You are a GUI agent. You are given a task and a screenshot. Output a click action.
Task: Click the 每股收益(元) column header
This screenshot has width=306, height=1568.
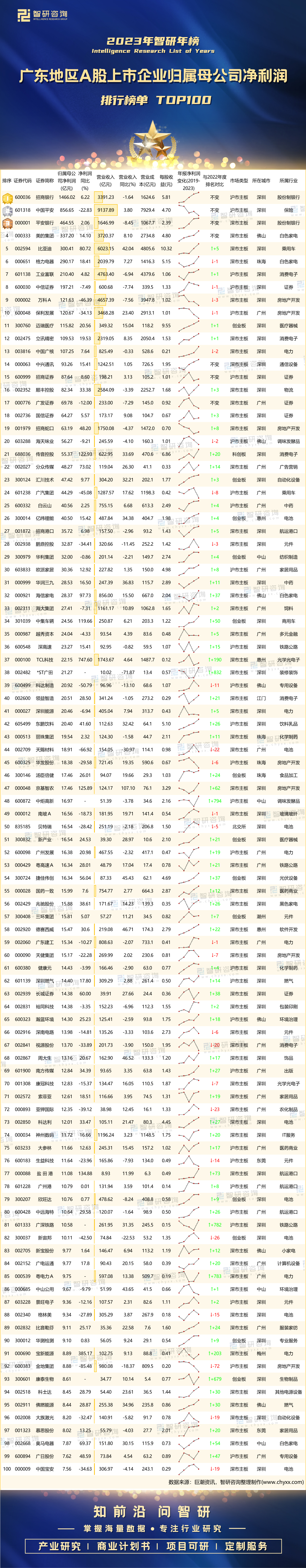click(x=166, y=181)
